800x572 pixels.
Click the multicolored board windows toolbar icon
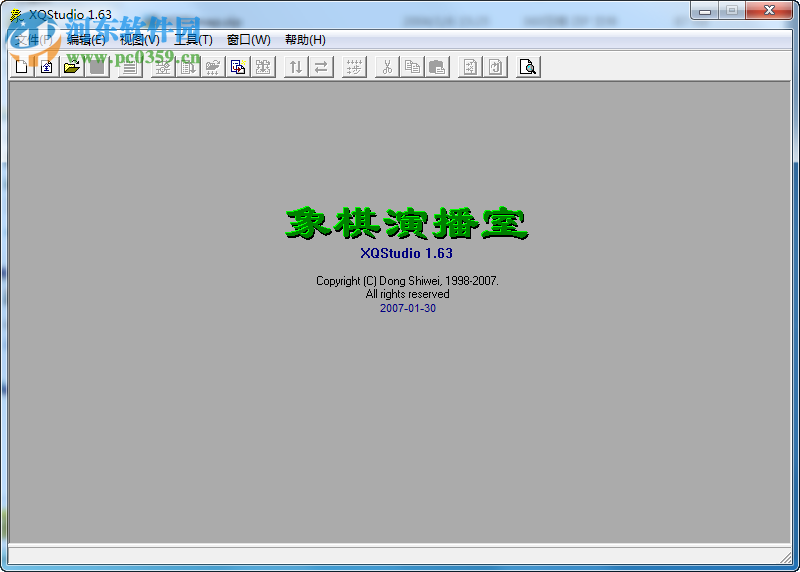coord(238,67)
